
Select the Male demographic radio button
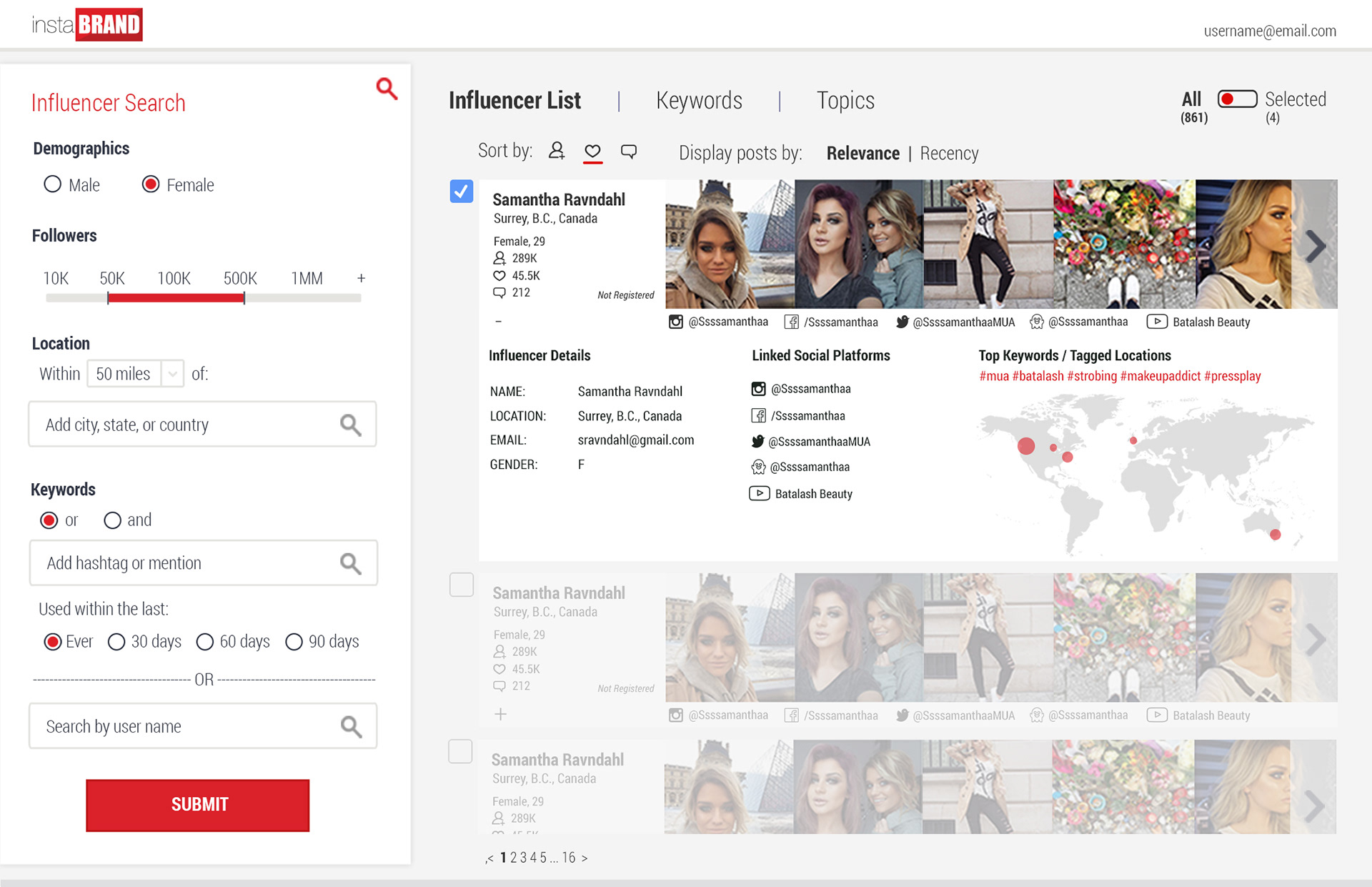[53, 184]
